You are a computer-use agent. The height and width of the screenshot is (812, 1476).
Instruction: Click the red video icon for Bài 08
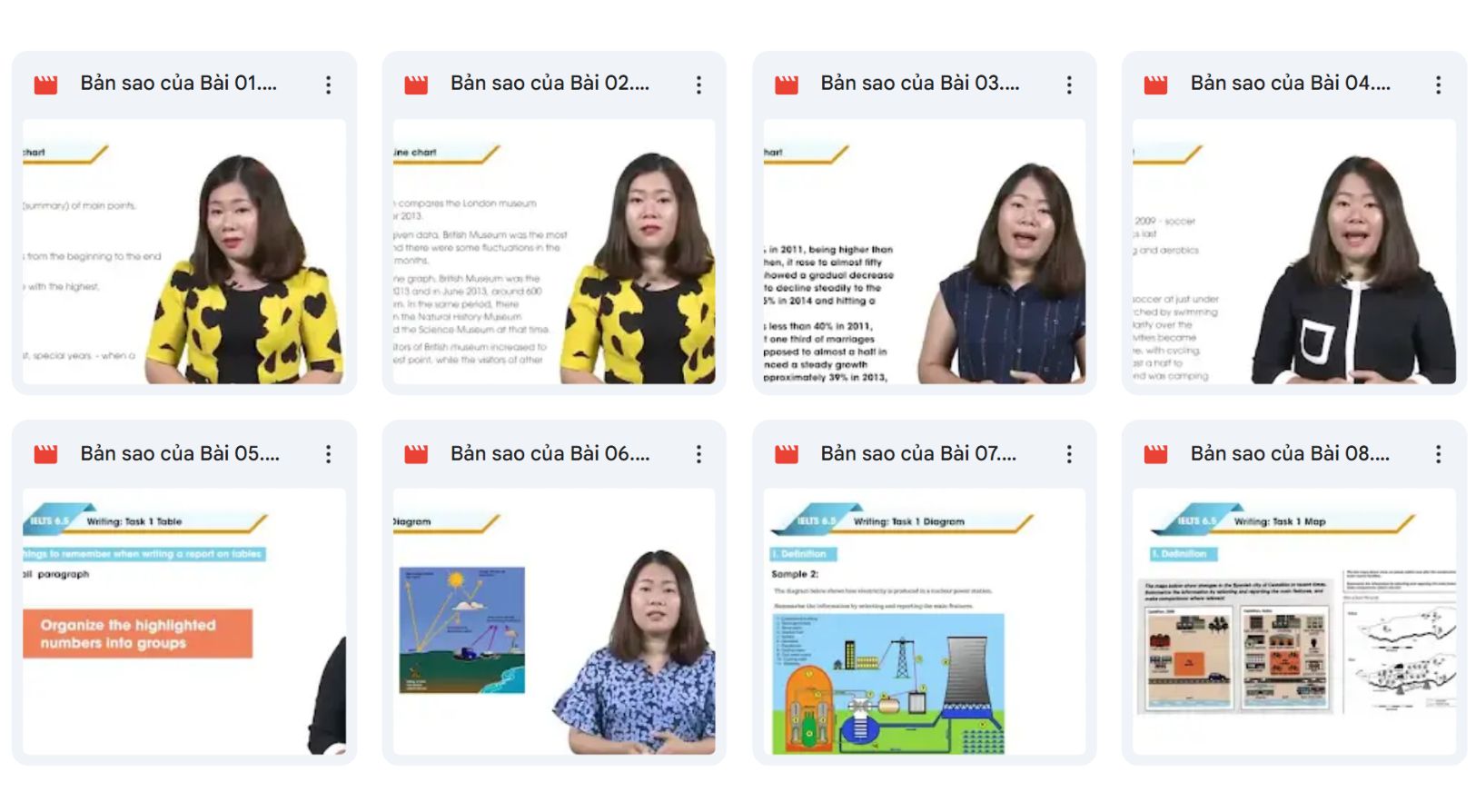click(1155, 454)
